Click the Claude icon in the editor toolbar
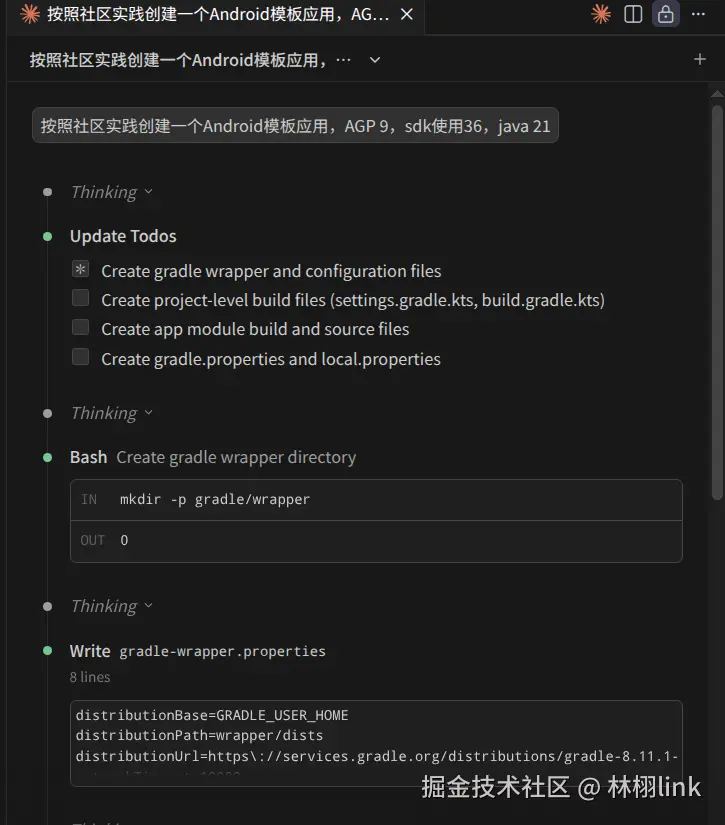This screenshot has width=725, height=825. [x=600, y=14]
